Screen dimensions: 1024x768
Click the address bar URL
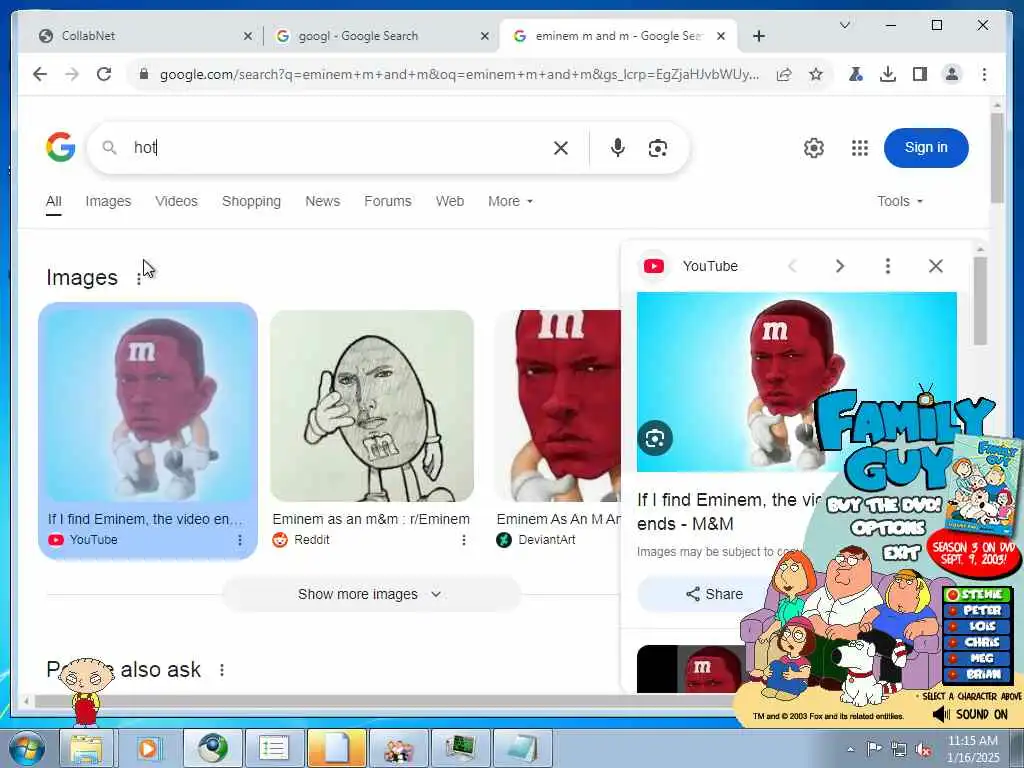pyautogui.click(x=459, y=74)
